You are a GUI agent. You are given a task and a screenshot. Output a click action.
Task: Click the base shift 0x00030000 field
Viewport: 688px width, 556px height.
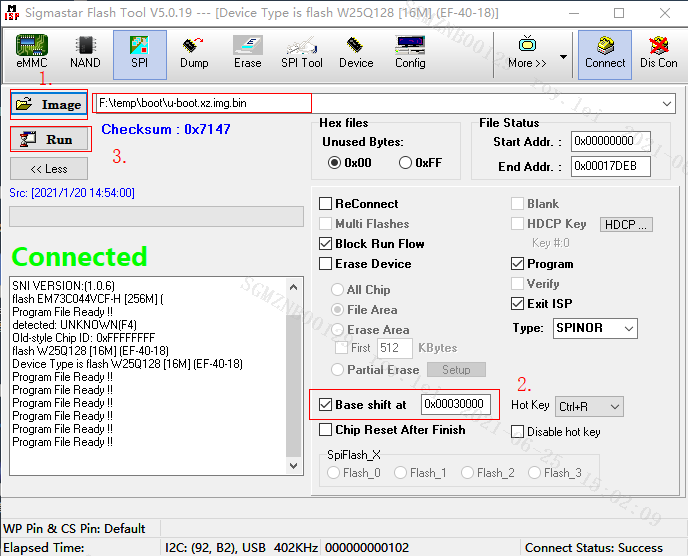pyautogui.click(x=455, y=404)
